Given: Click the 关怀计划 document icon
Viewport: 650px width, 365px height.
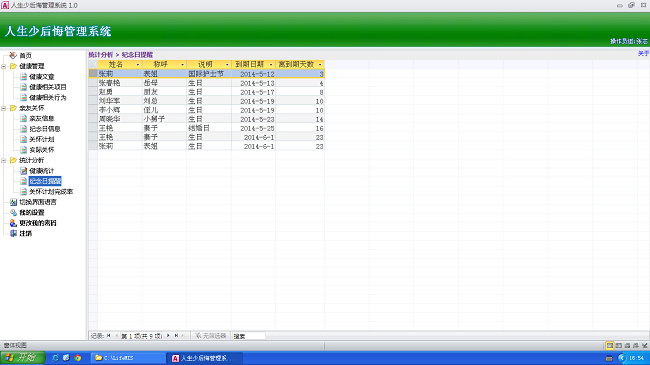Looking at the screenshot, I should click(24, 139).
